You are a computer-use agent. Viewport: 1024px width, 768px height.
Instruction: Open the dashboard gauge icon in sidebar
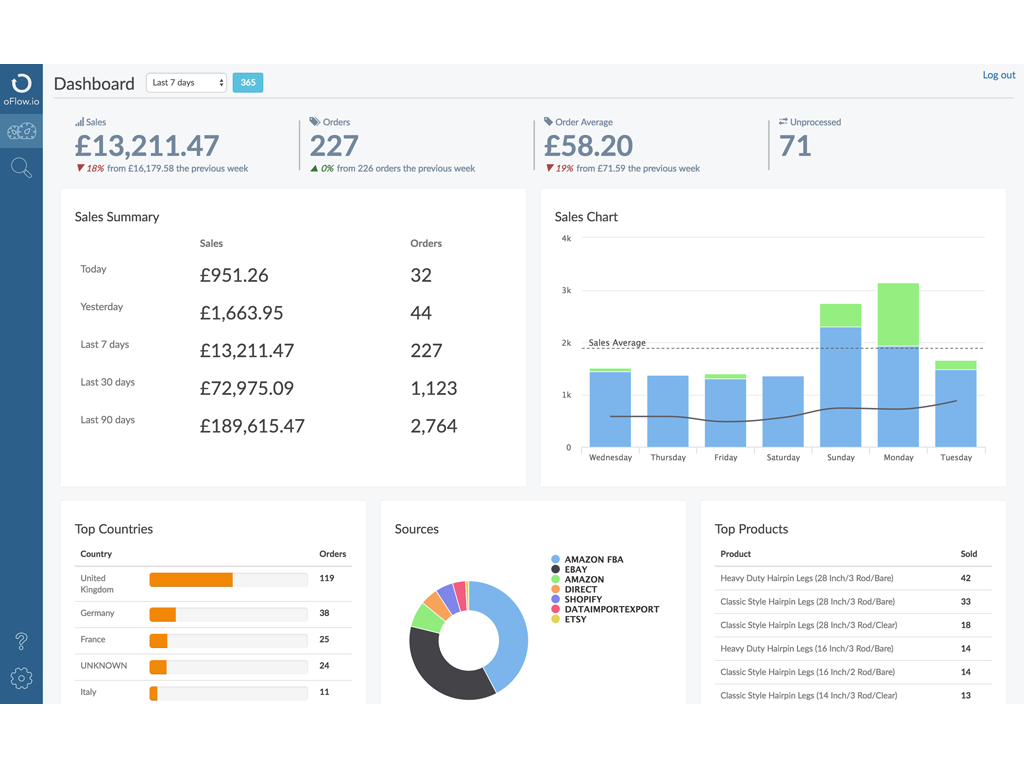(21, 132)
